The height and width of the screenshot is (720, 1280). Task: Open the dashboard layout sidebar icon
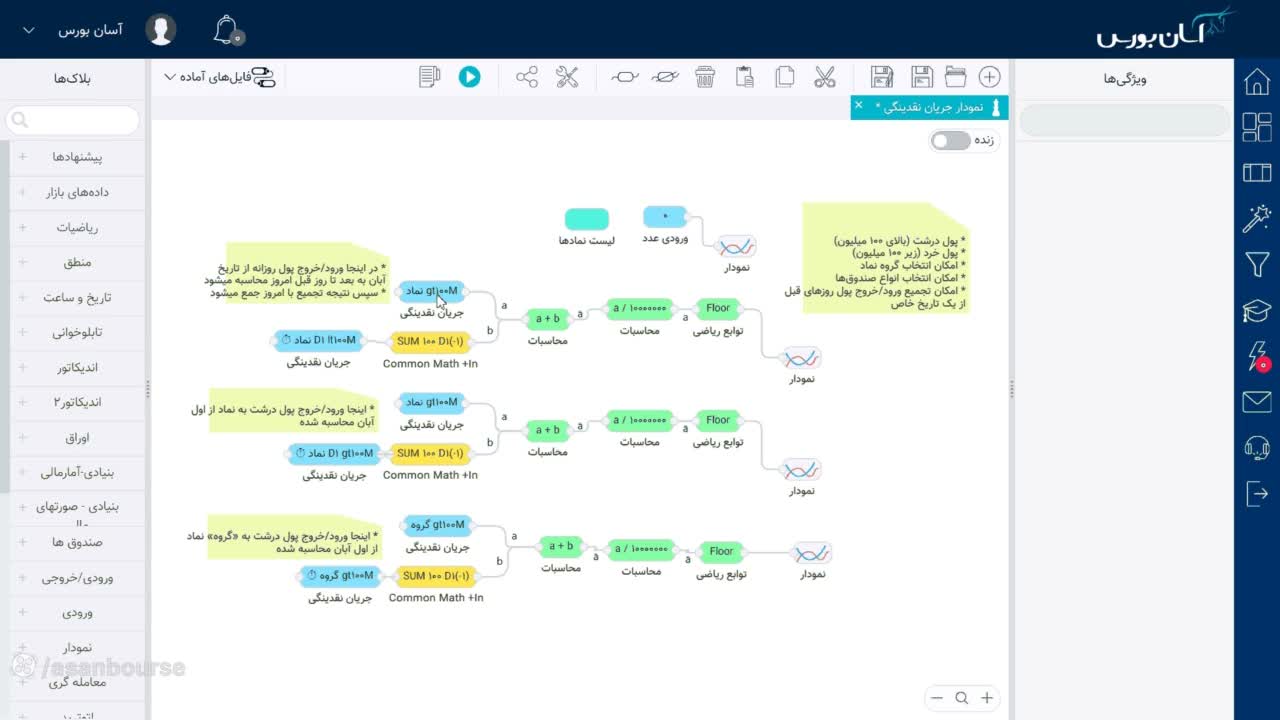[x=1257, y=127]
